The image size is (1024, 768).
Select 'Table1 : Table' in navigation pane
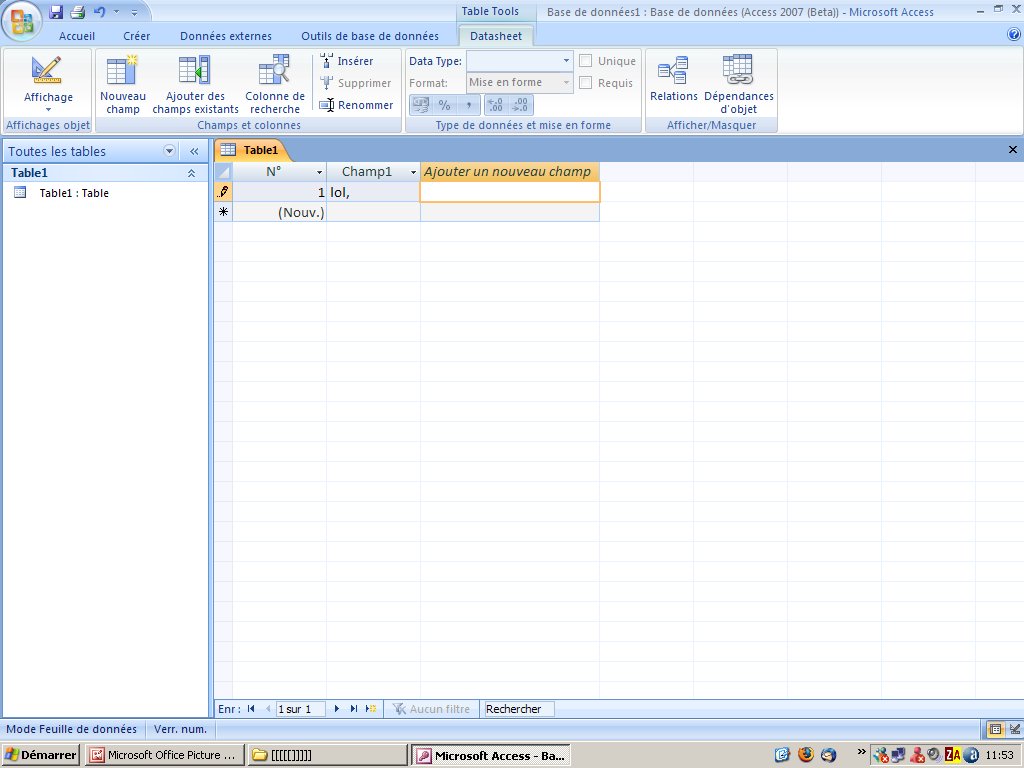pos(74,193)
